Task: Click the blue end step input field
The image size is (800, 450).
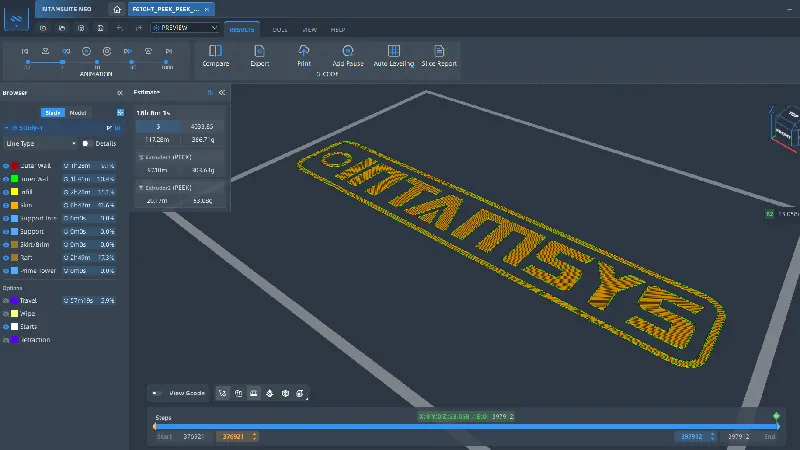Action: click(695, 437)
